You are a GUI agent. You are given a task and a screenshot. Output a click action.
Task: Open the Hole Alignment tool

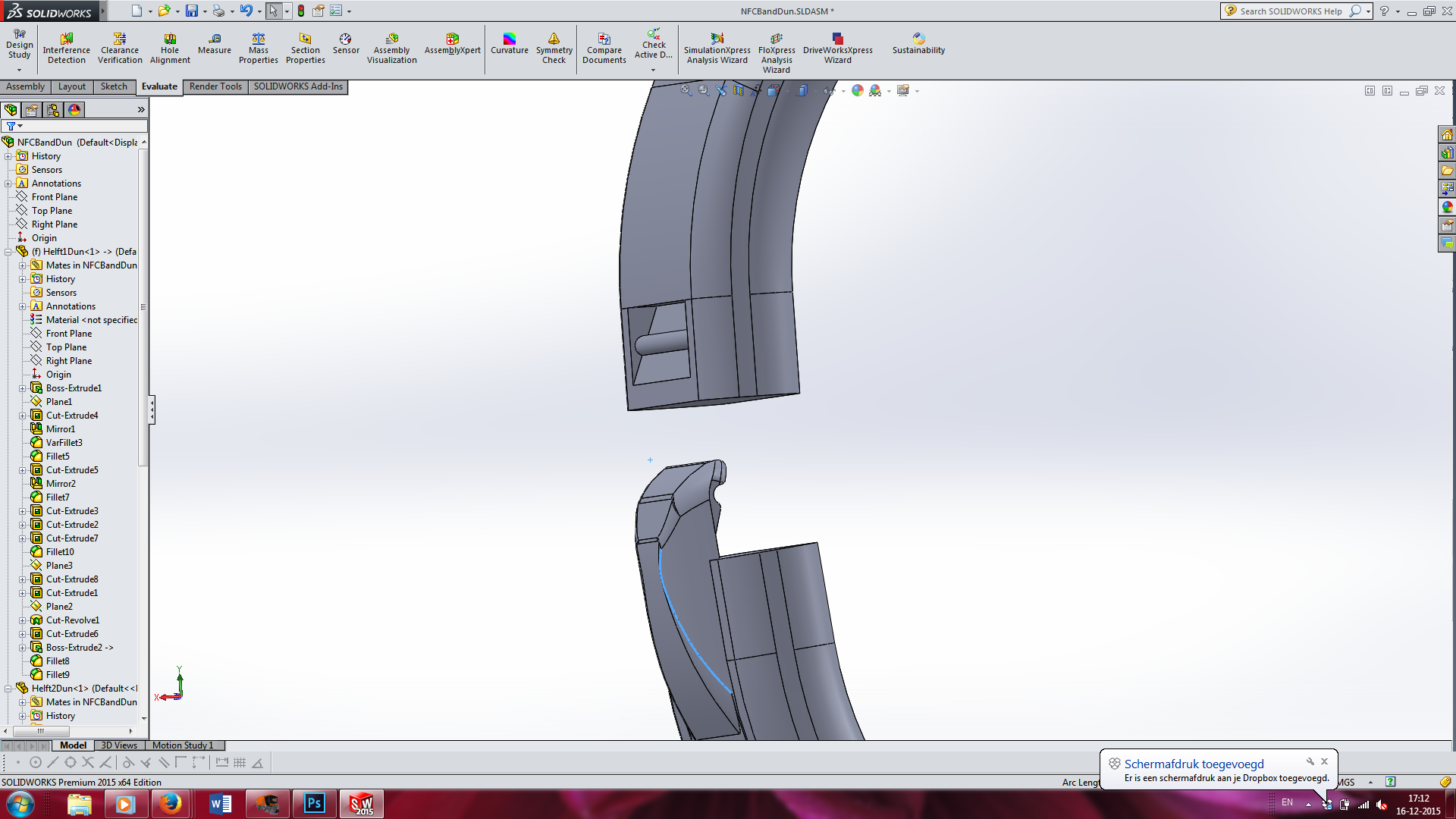point(170,49)
